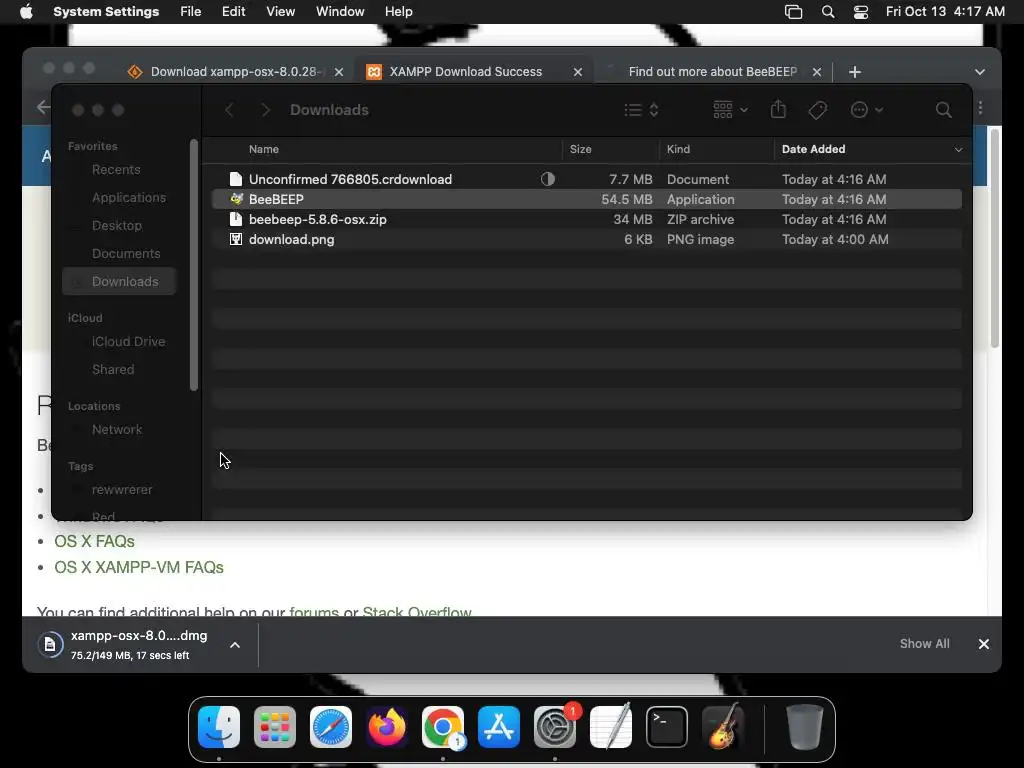Click the Chrome page vertical scrollbar
Viewport: 1024px width, 768px height.
pyautogui.click(x=995, y=238)
